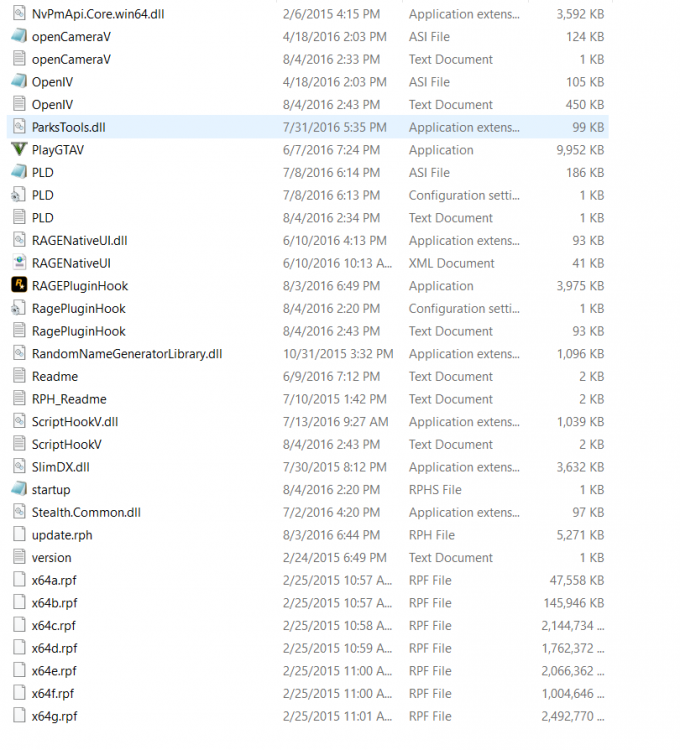Click the '47,558 KB' size value
Screen dimensions: 680x750
pos(577,581)
